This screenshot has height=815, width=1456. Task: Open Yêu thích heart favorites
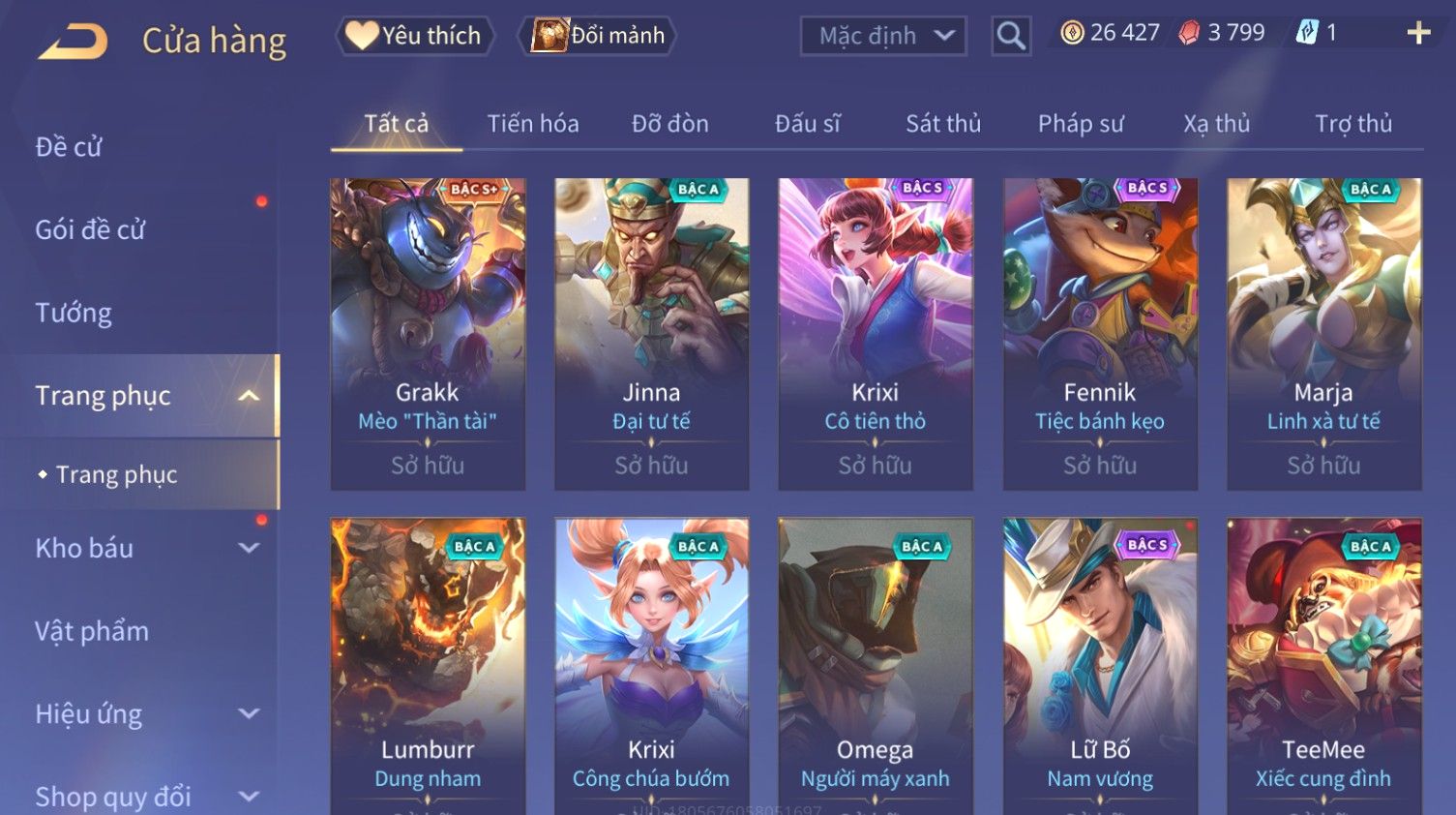414,36
